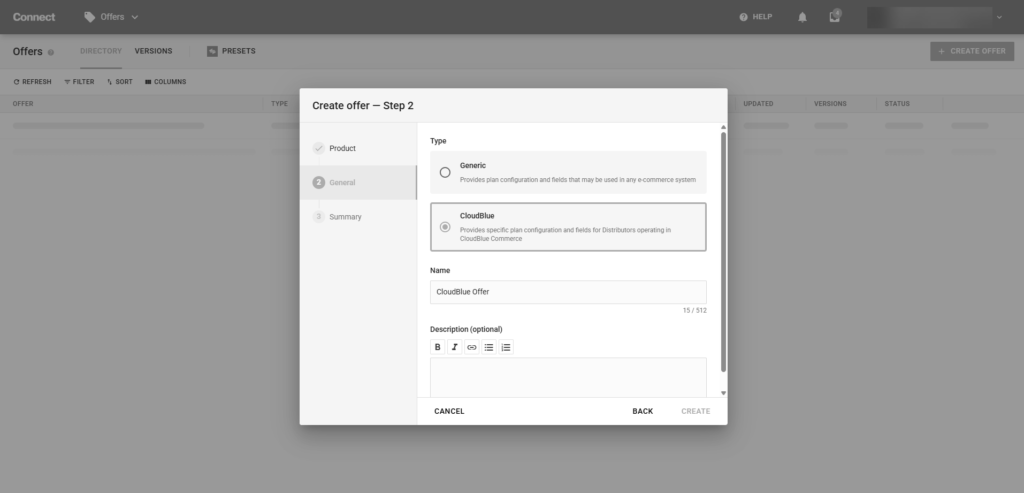Click the scrollbar down arrow
Screen dimensions: 1024x493
pyautogui.click(x=723, y=393)
